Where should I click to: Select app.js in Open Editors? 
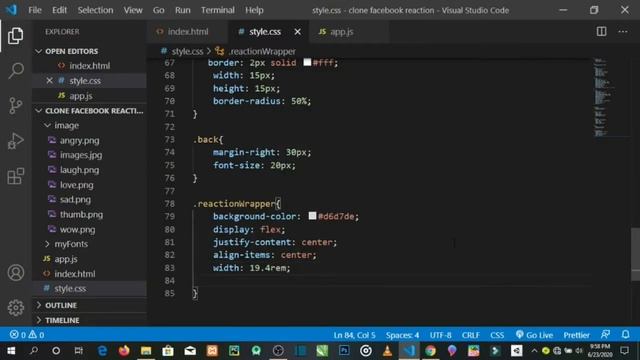click(80, 96)
